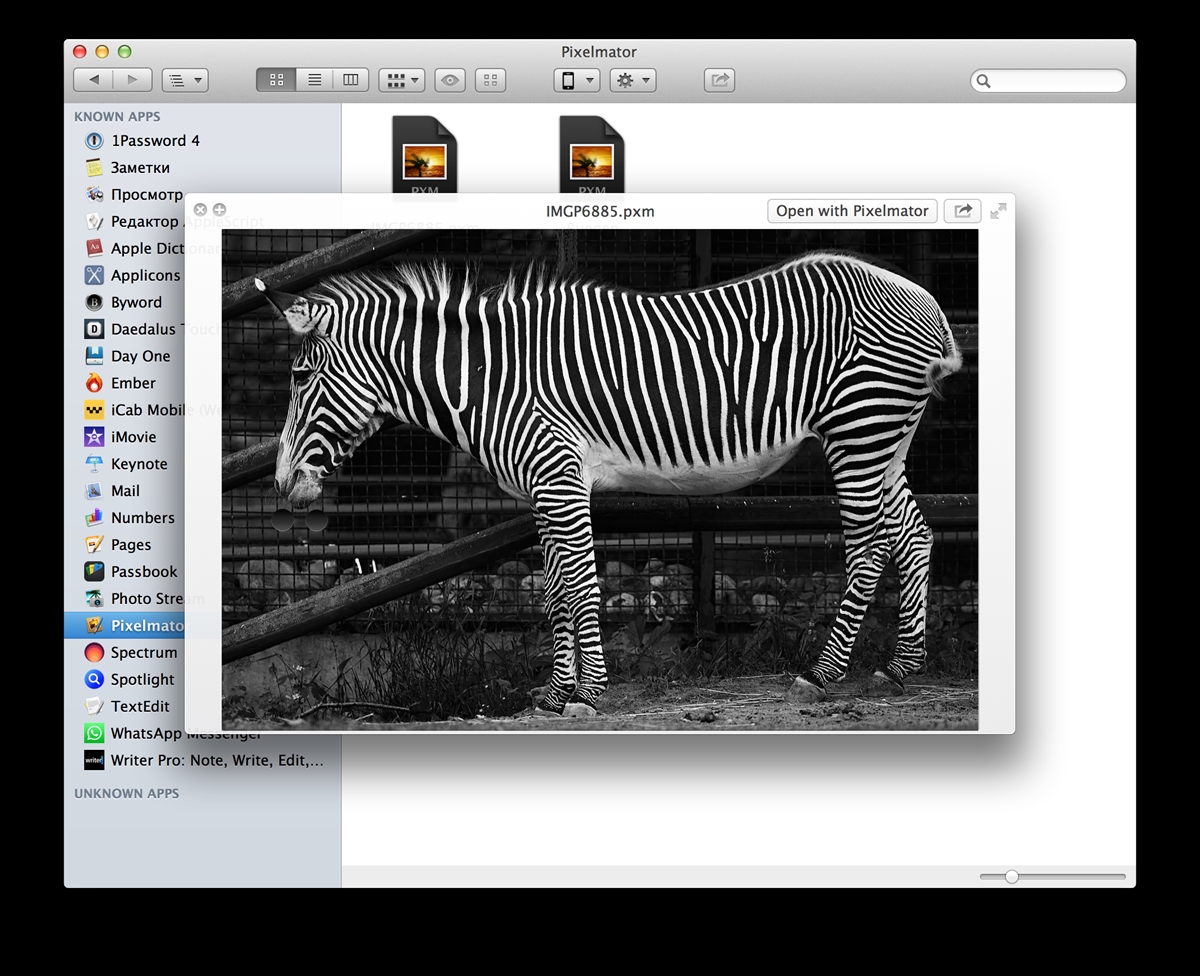Select Keynote in the Known Apps list

coord(139,464)
